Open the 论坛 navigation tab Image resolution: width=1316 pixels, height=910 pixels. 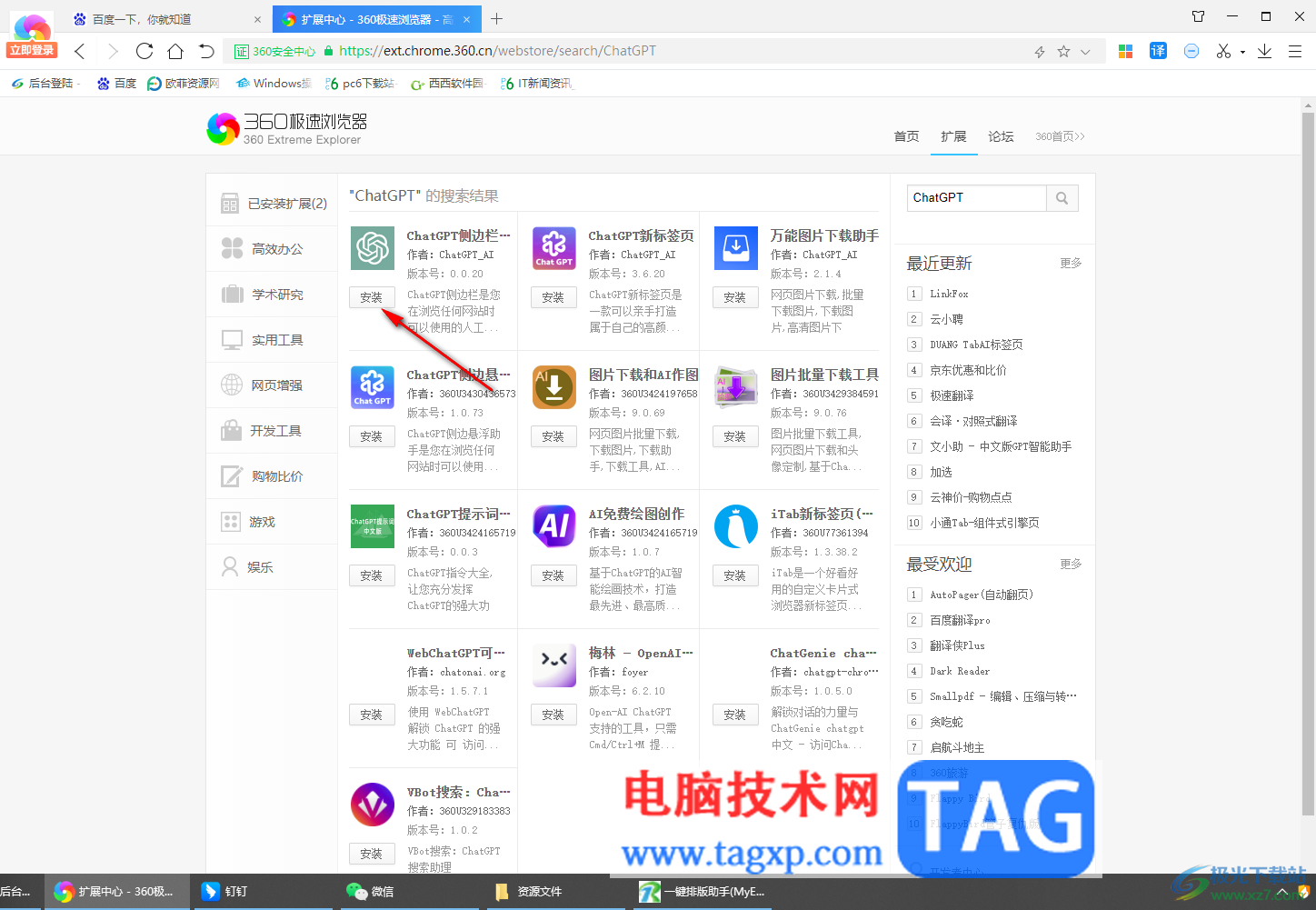pos(1001,136)
